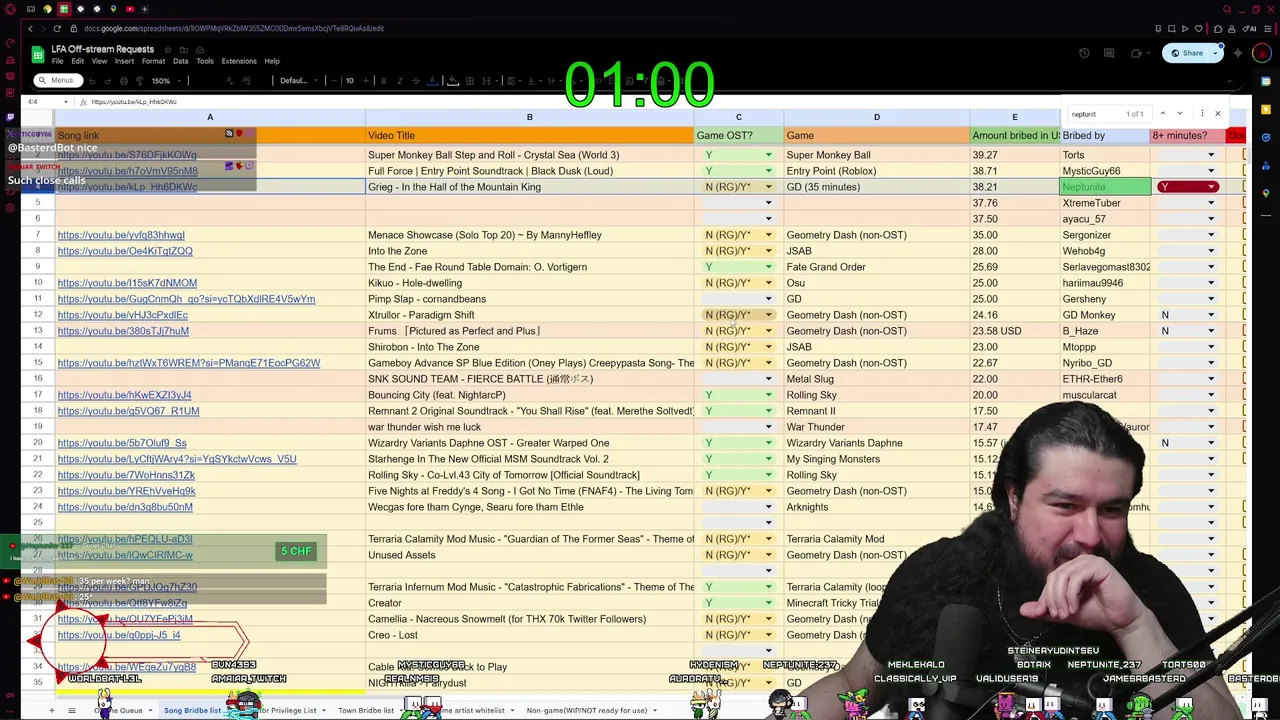Screen dimensions: 1280x720
Task: Open the text color picker
Action: pyautogui.click(x=432, y=81)
